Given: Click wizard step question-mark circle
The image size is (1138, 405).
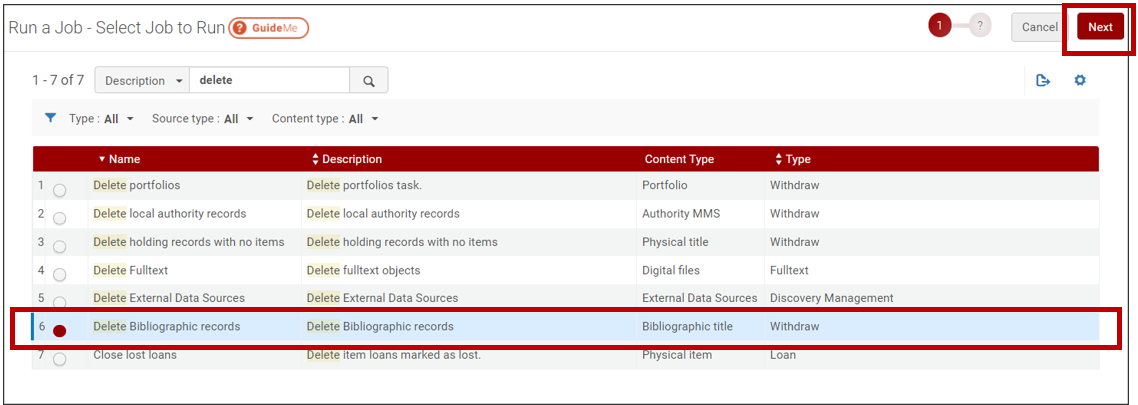Looking at the screenshot, I should tap(980, 26).
